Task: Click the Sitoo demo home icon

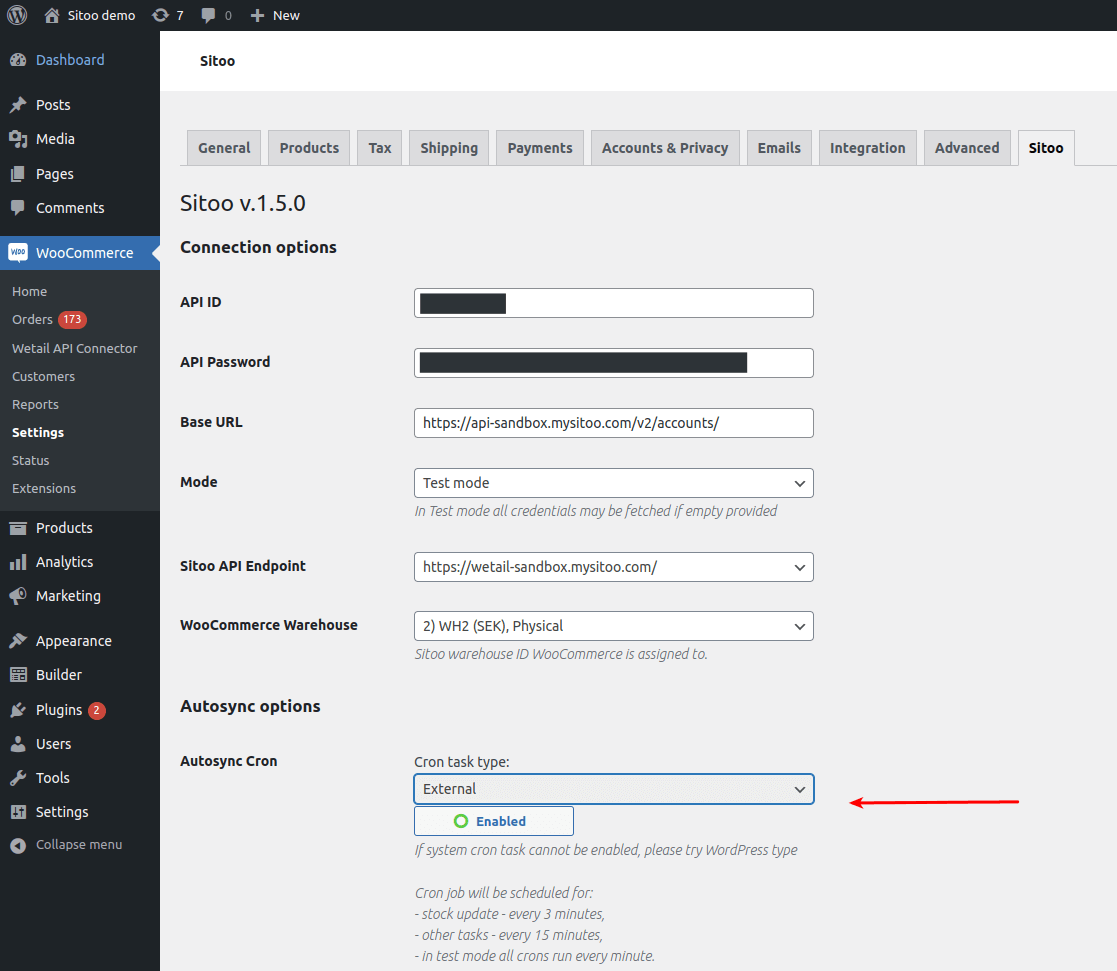Action: tap(53, 15)
